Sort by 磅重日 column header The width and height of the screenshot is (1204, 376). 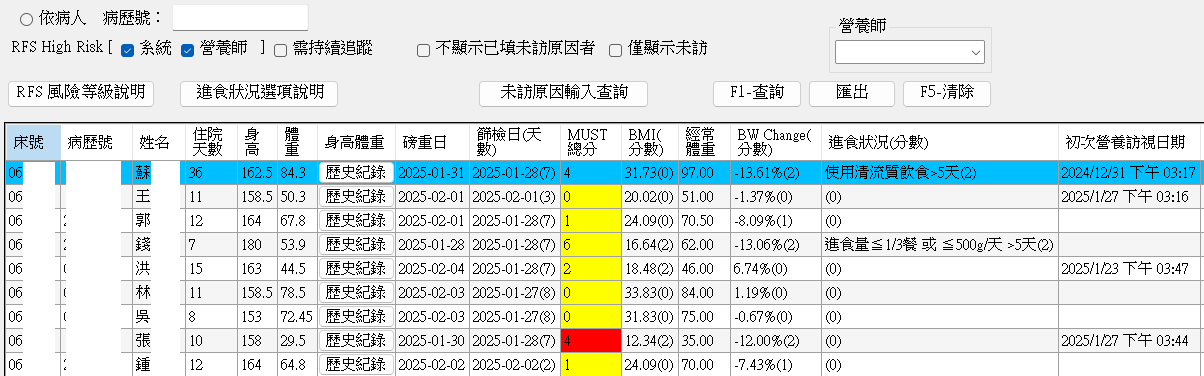(433, 142)
